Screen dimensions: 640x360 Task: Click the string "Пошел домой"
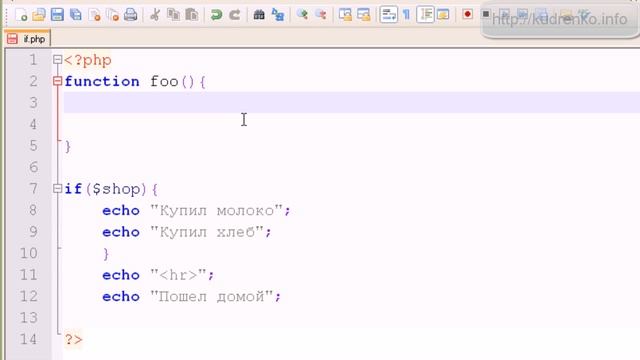coord(212,296)
